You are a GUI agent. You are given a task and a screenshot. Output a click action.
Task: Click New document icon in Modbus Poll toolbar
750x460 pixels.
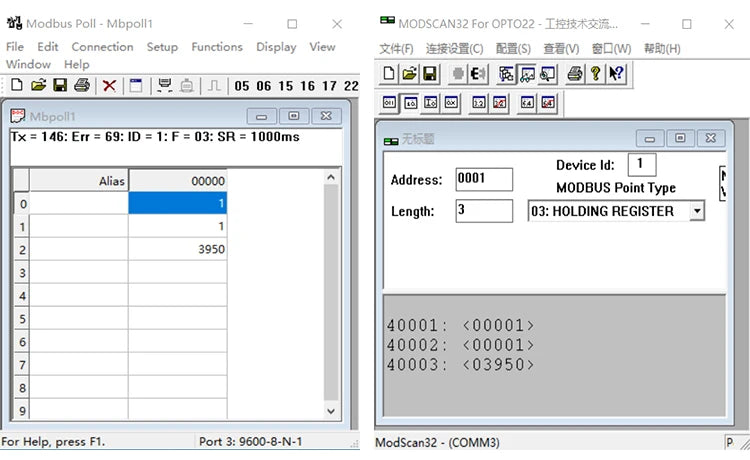[x=17, y=85]
